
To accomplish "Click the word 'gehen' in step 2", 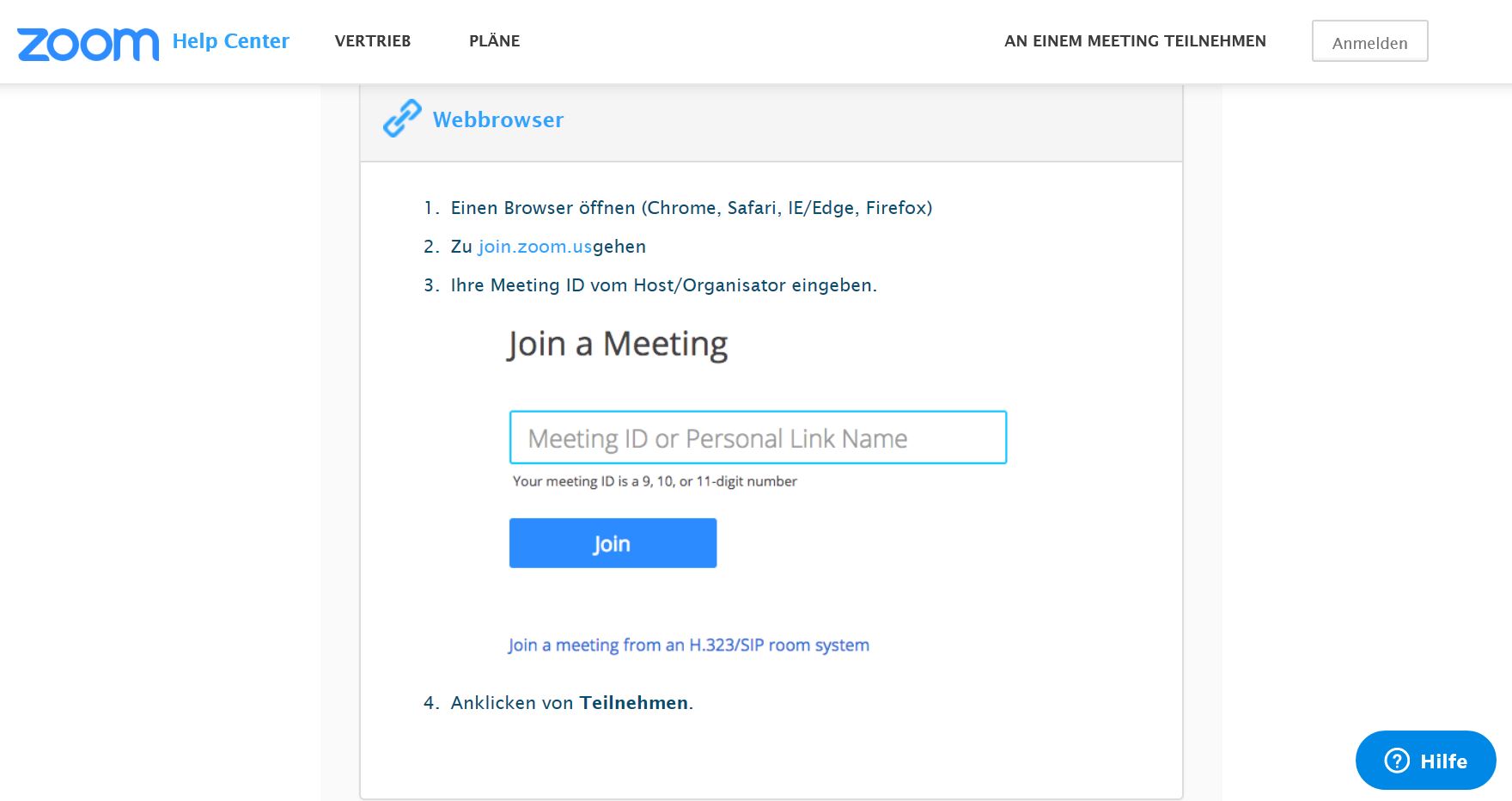I will point(619,247).
